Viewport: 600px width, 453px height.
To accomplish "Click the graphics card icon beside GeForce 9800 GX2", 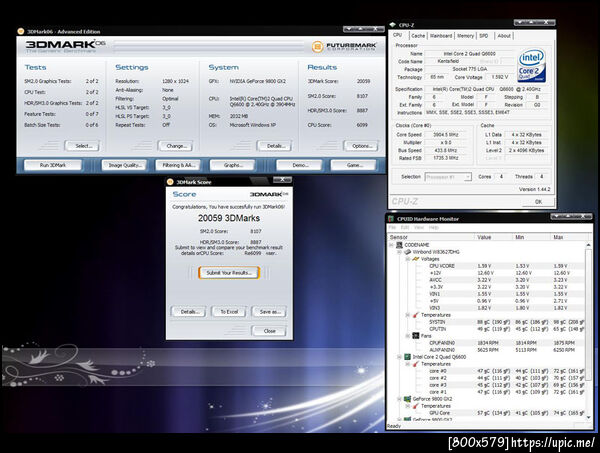I will [x=408, y=399].
